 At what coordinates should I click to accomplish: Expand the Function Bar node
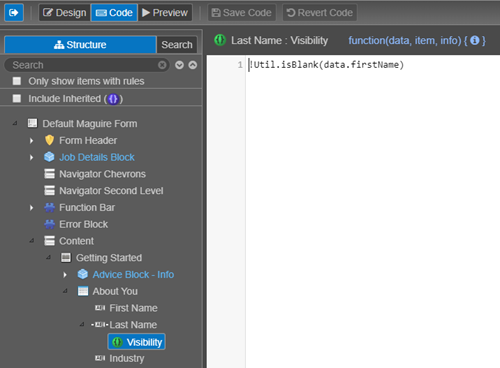click(x=31, y=208)
